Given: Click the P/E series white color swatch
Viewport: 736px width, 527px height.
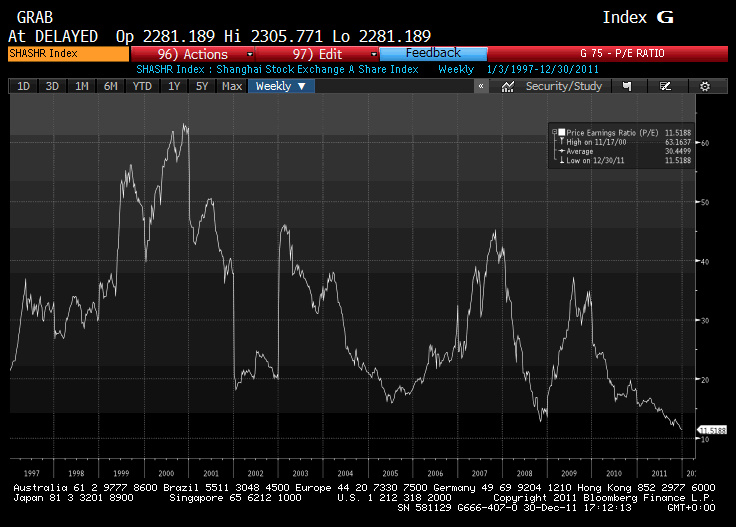Looking at the screenshot, I should (x=561, y=132).
